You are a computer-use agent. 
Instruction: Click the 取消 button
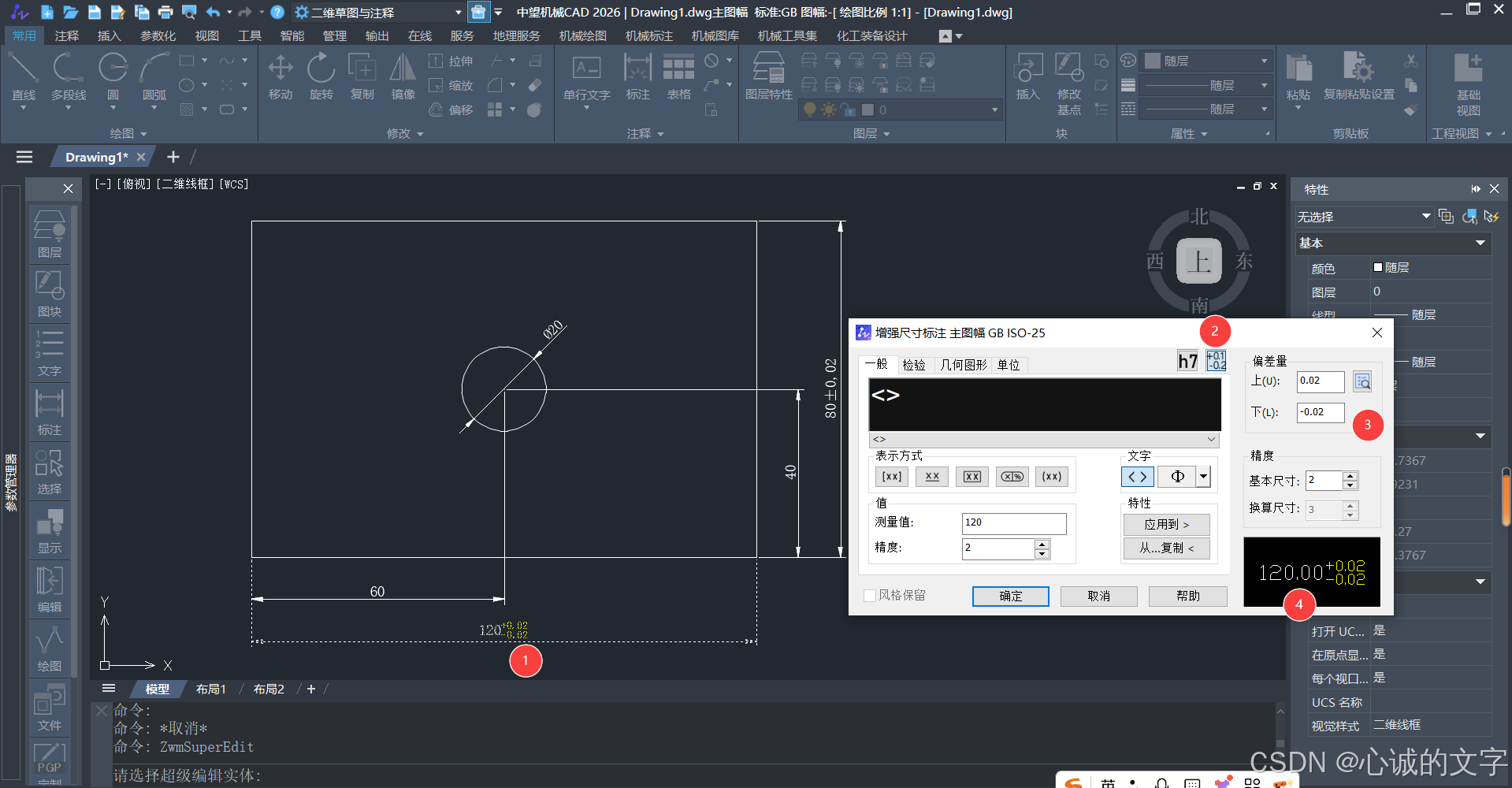click(1099, 597)
